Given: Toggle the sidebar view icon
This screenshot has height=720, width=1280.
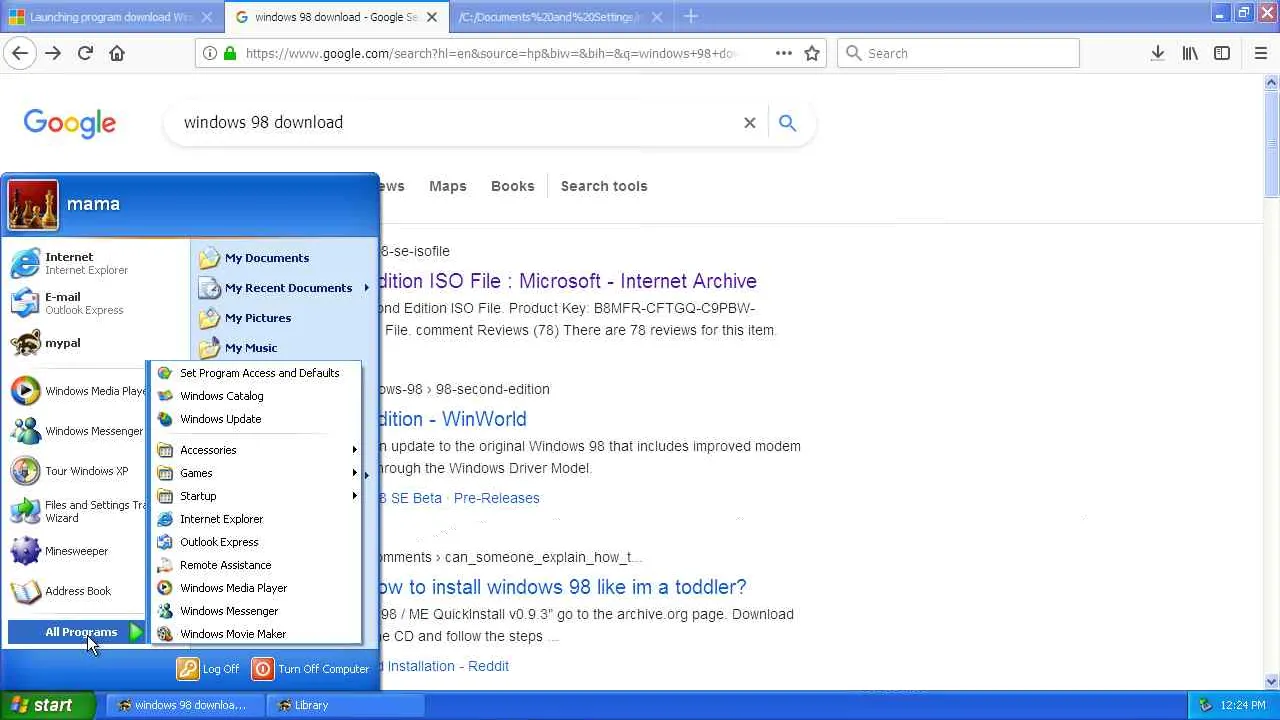Looking at the screenshot, I should pos(1222,53).
